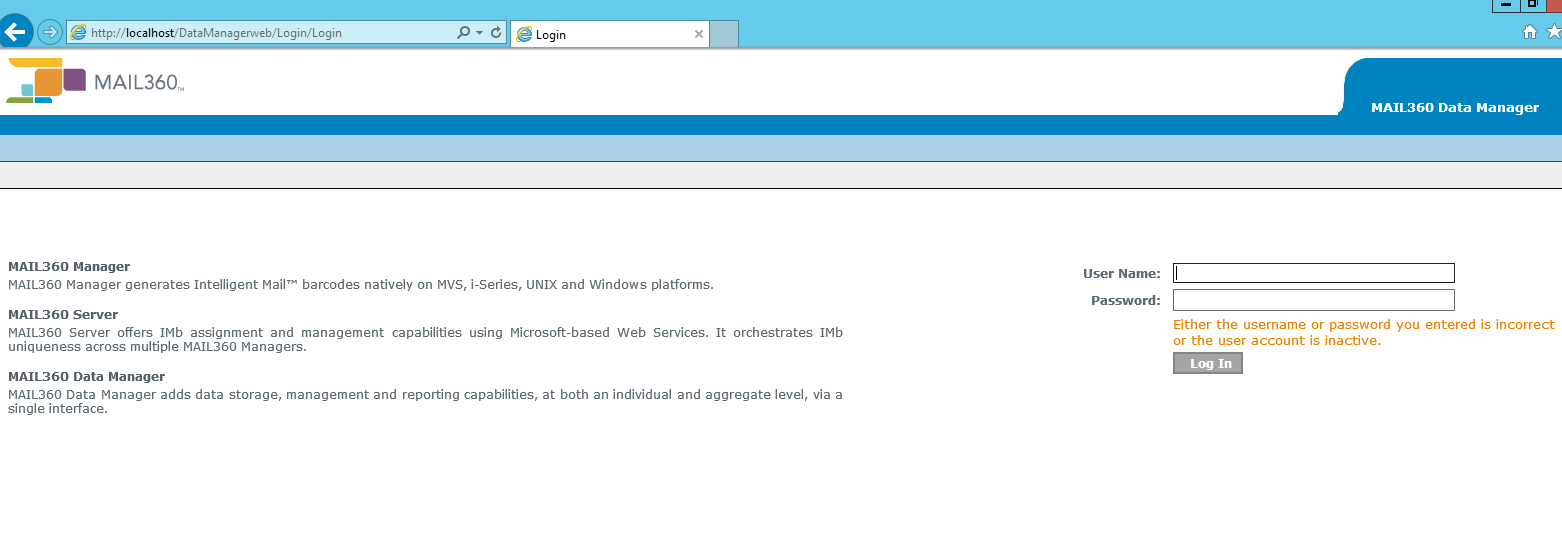Open a new blank browser tab
This screenshot has width=1562, height=540.
(x=724, y=34)
